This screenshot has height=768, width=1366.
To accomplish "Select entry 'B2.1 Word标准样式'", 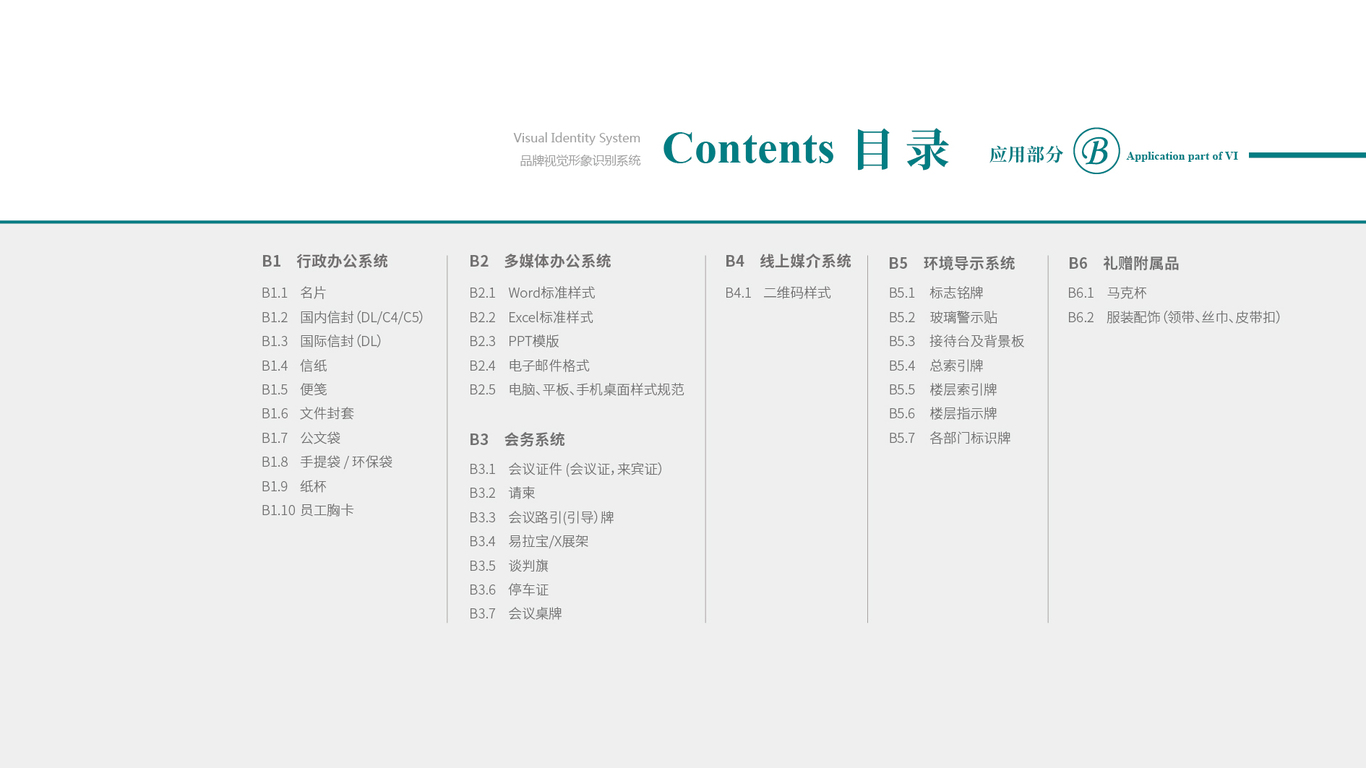I will [532, 293].
